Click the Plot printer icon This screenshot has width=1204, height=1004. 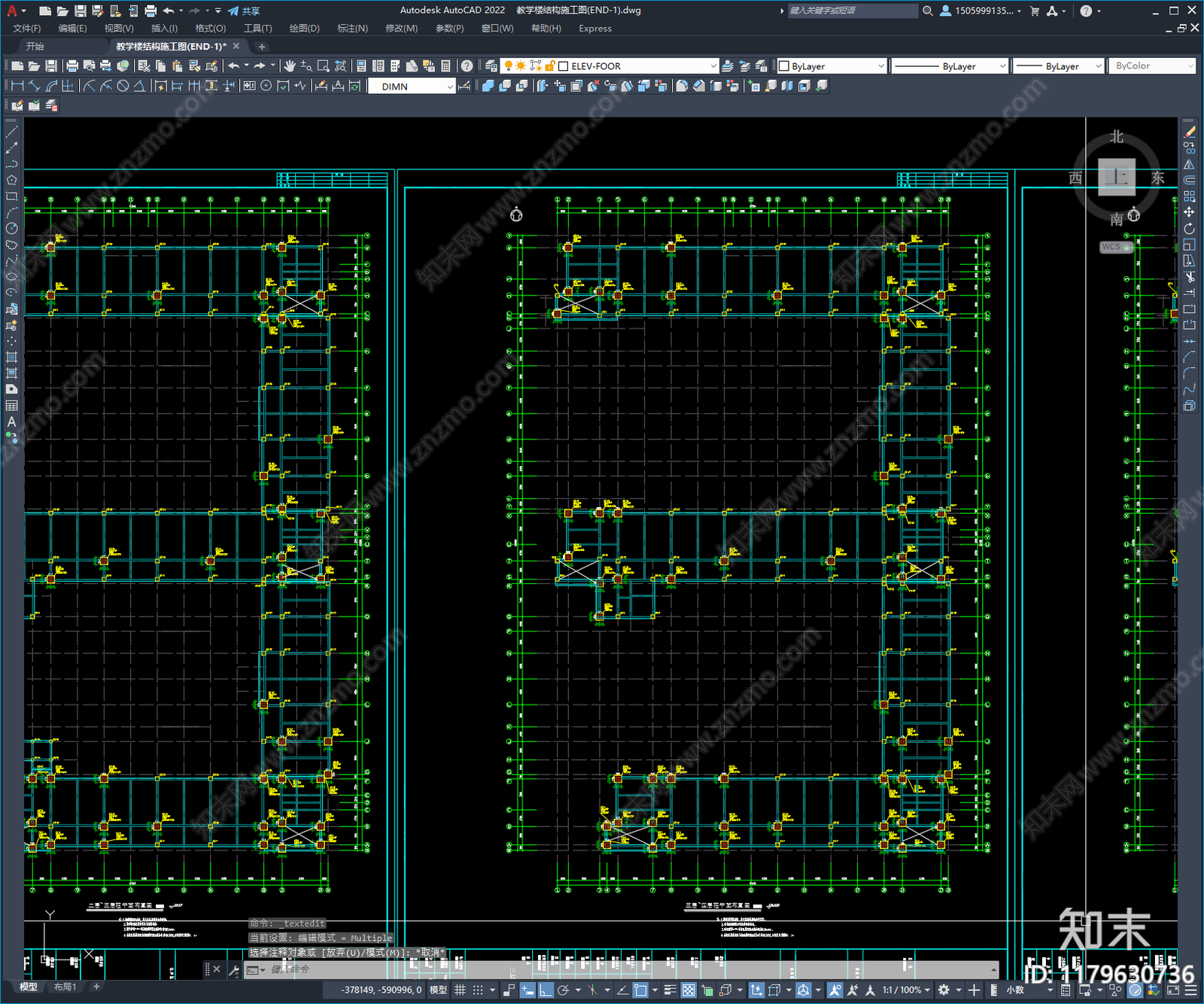point(72,66)
